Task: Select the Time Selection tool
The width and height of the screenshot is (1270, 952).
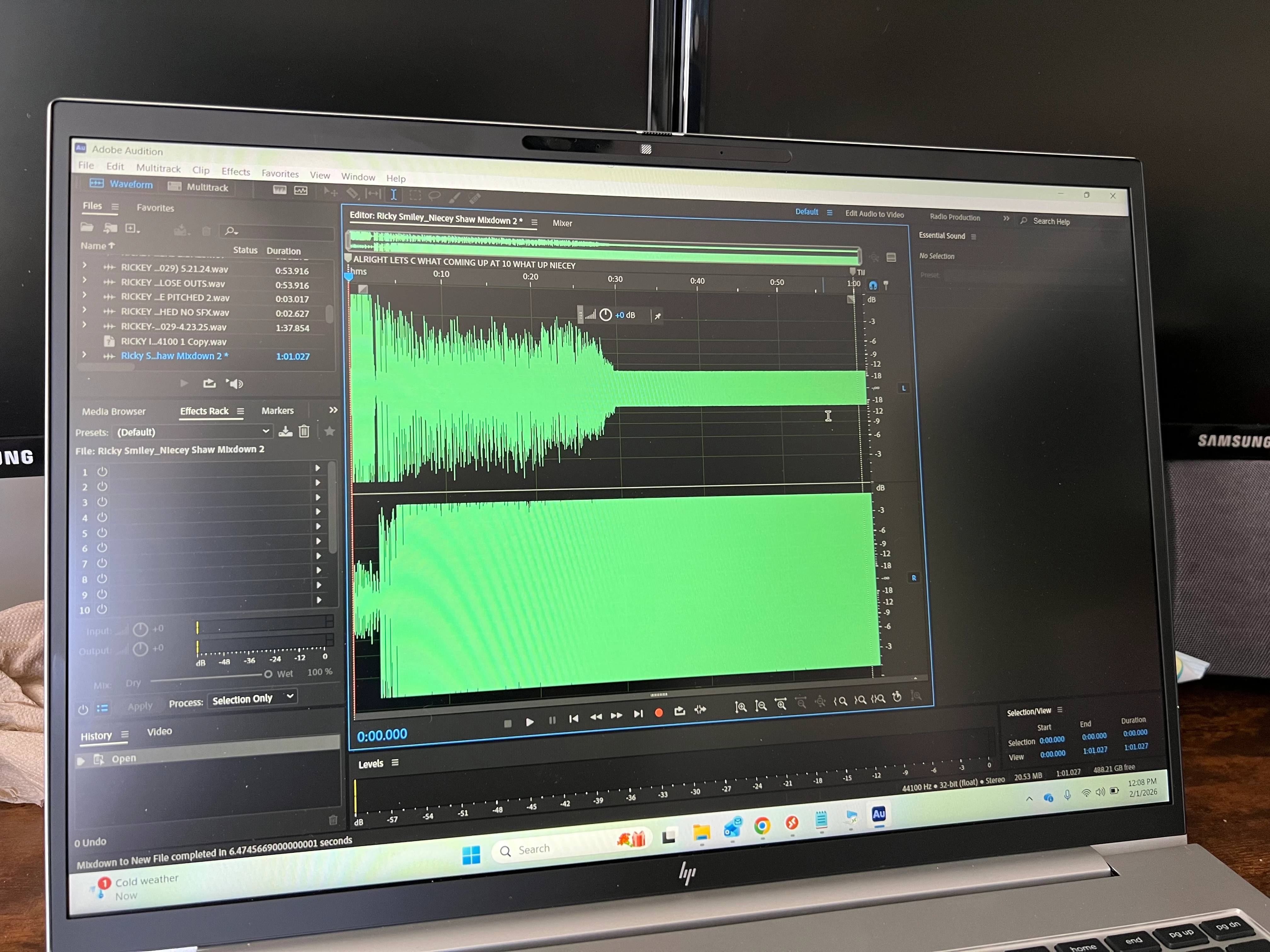Action: (394, 195)
